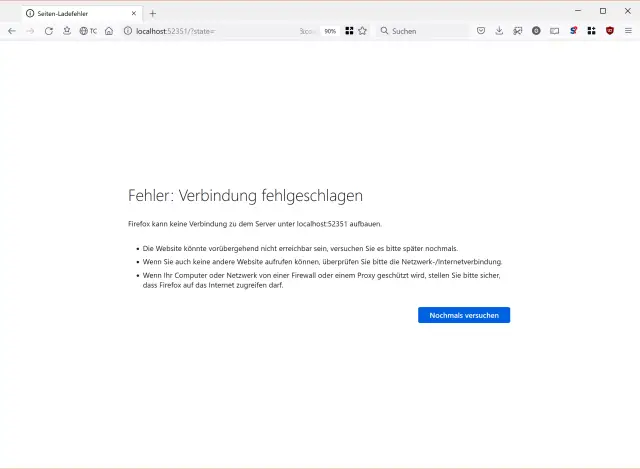Go forward using the forward arrow

(30, 31)
